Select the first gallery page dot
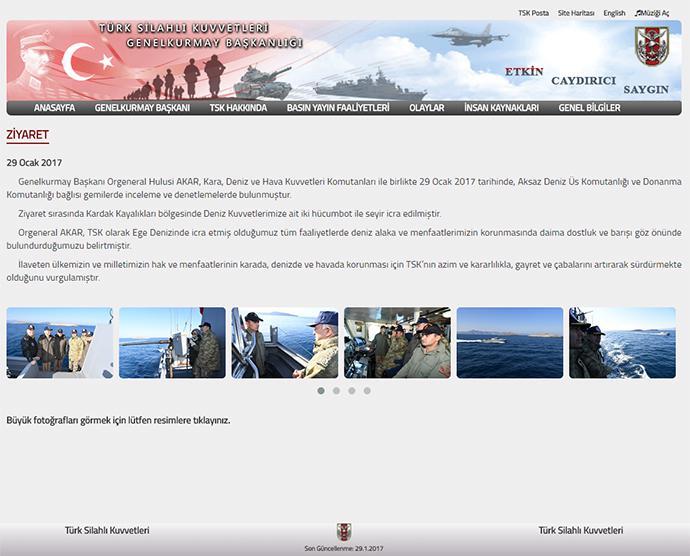The width and height of the screenshot is (690, 556). point(321,391)
